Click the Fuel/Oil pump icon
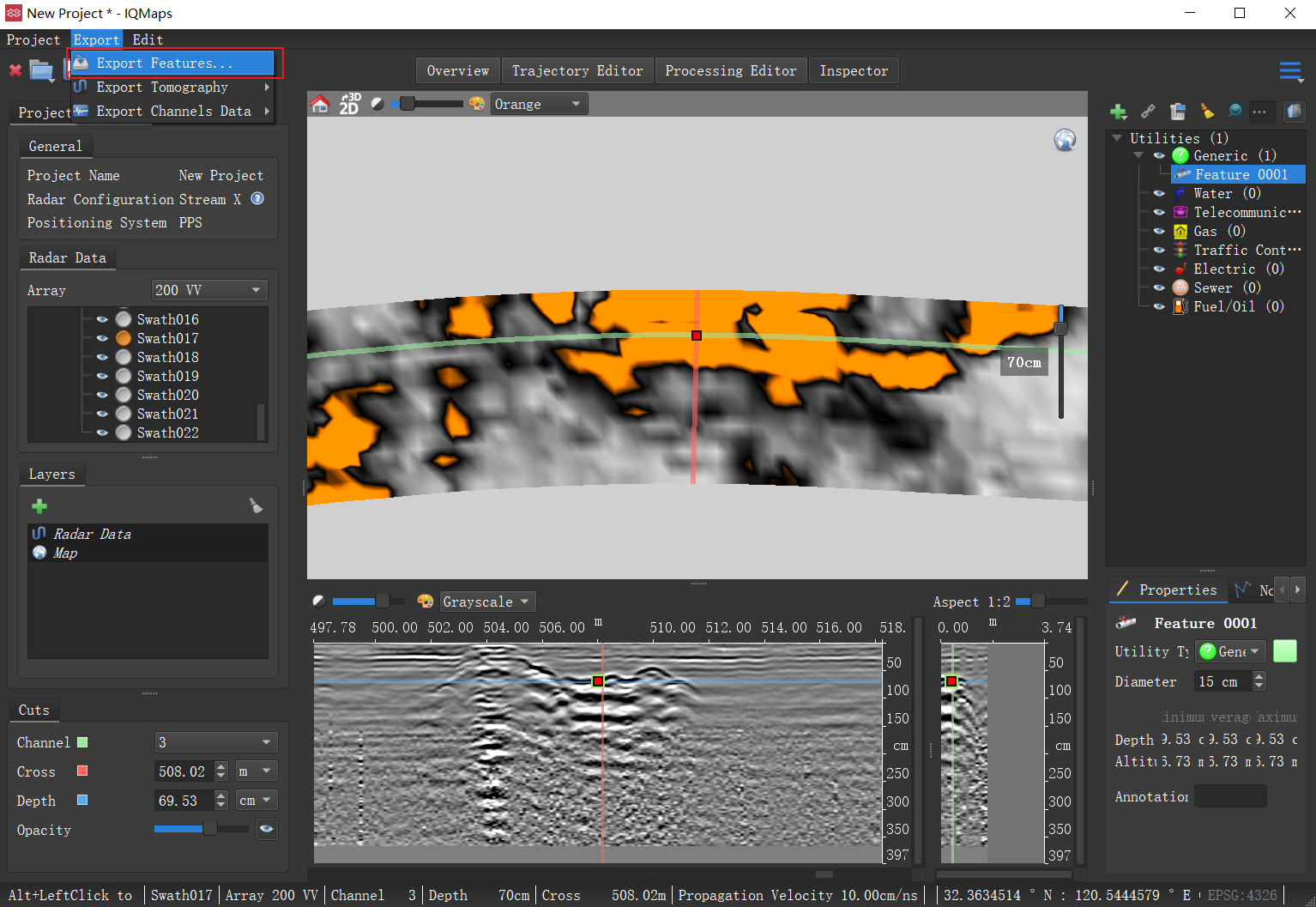The height and width of the screenshot is (907, 1316). tap(1180, 306)
